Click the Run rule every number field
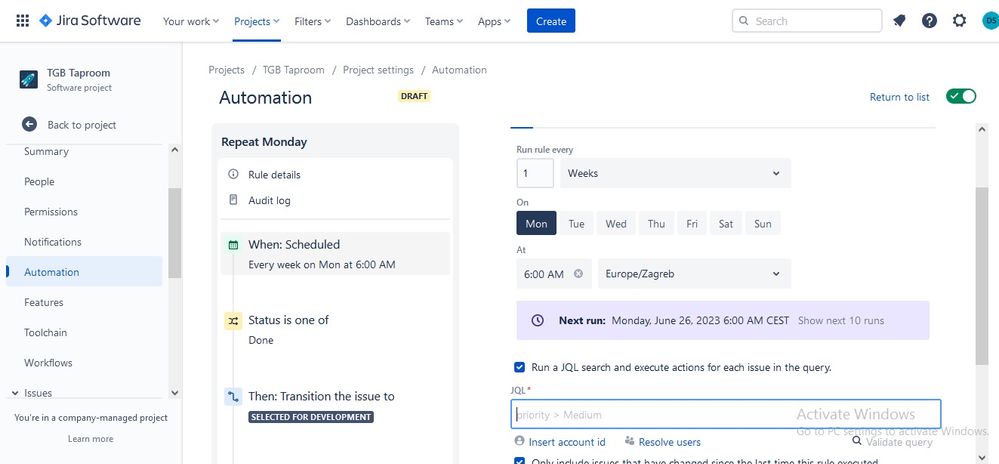999x464 pixels. pos(535,173)
